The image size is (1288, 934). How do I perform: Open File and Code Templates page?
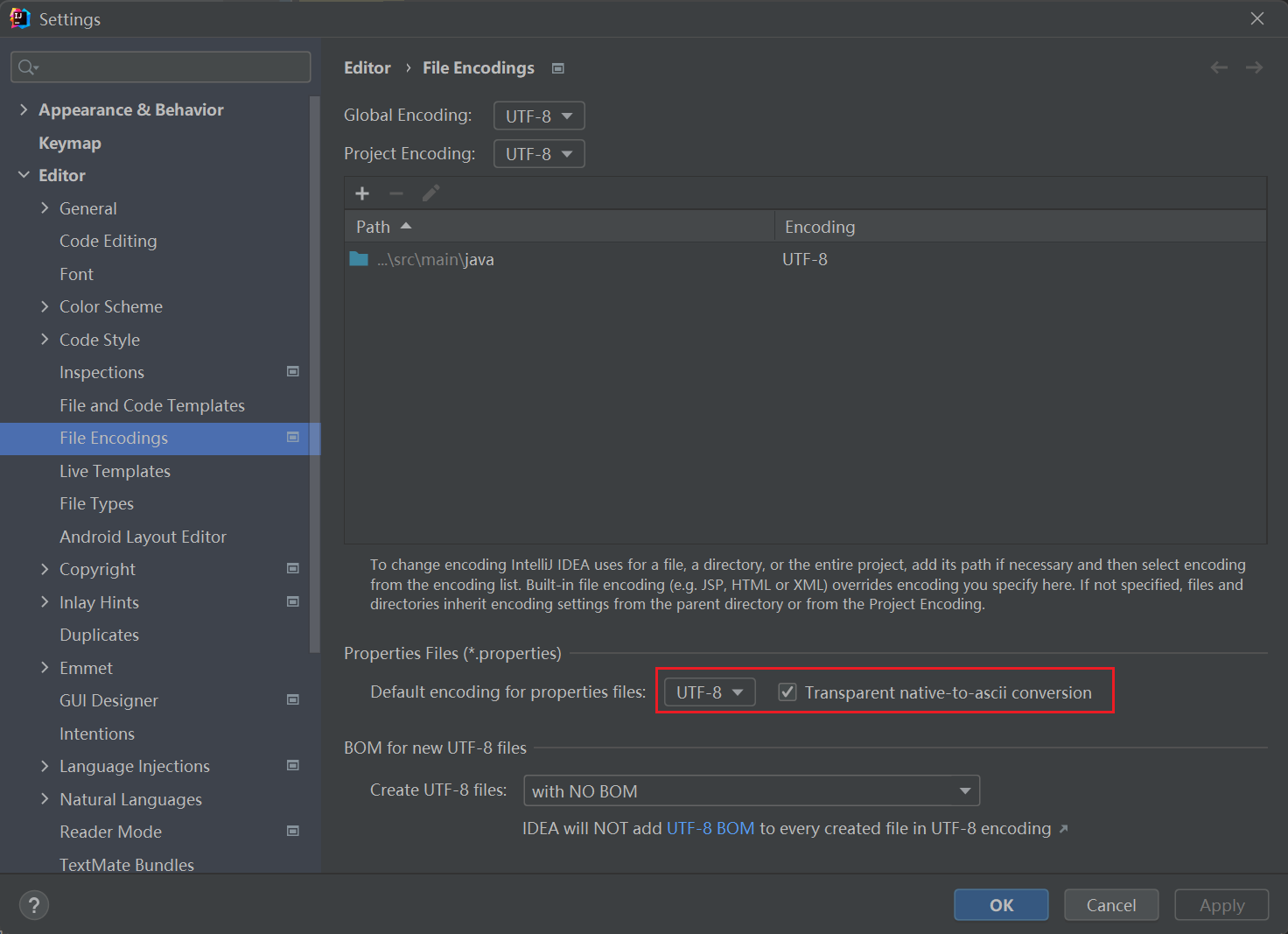click(x=152, y=405)
